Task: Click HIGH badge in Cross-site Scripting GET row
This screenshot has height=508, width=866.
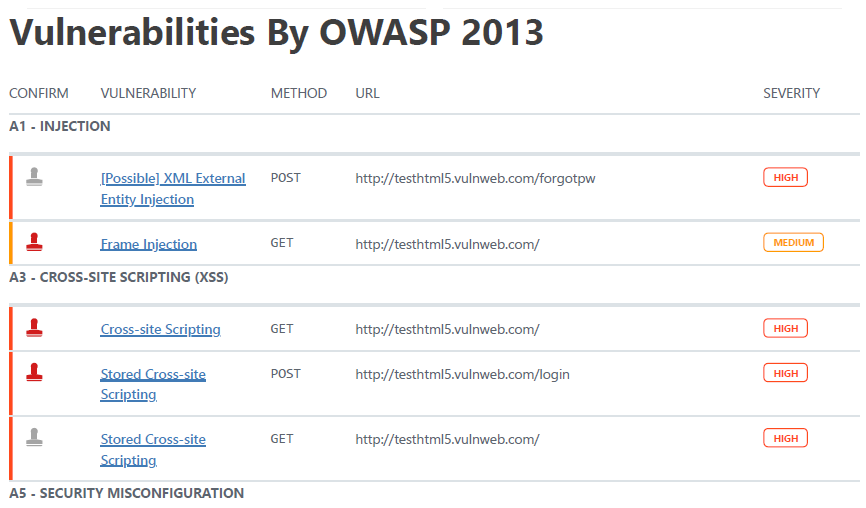Action: [785, 329]
